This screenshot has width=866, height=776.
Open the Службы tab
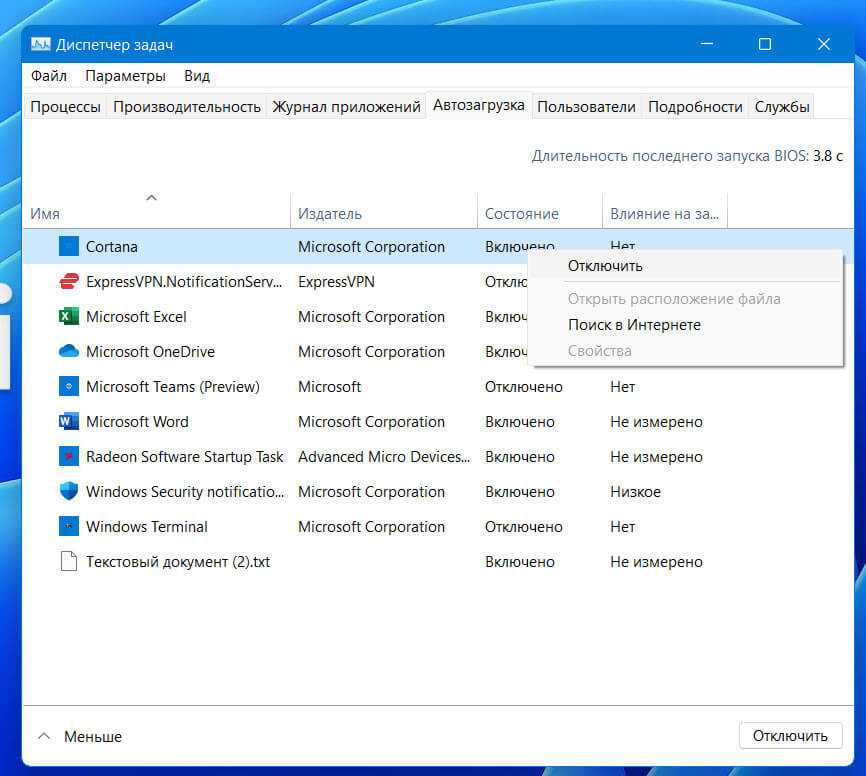tap(781, 107)
